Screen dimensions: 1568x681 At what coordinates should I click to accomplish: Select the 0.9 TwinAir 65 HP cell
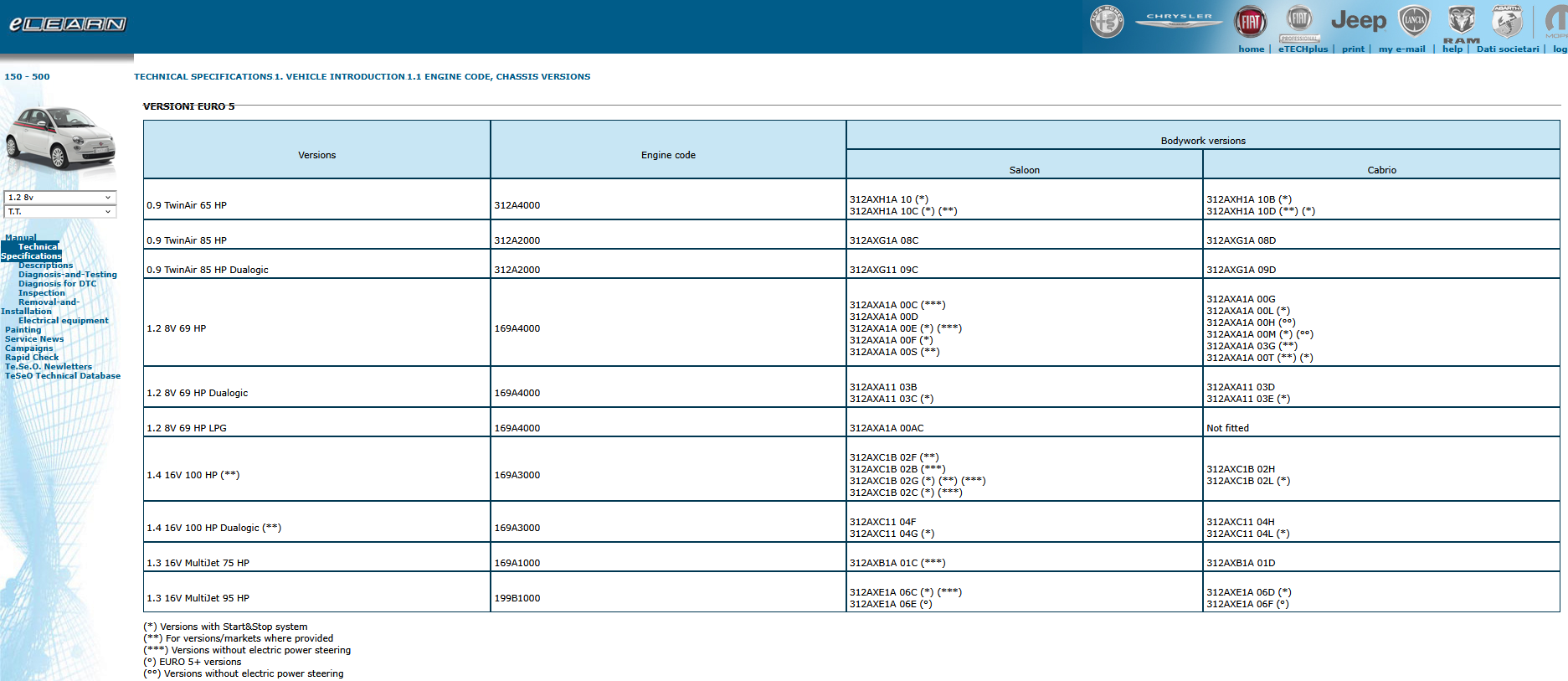tap(317, 199)
